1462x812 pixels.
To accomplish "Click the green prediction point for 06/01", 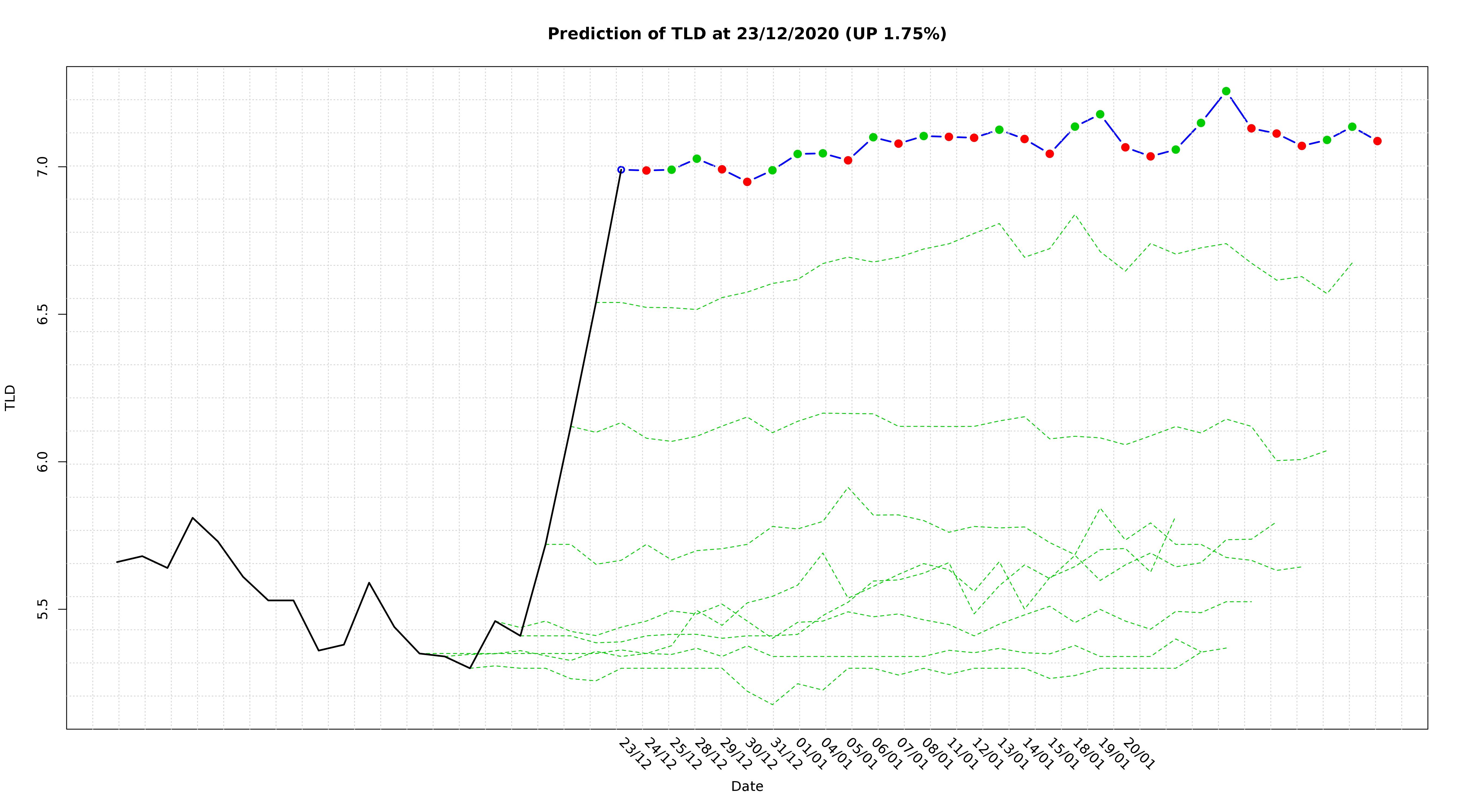I will click(873, 137).
